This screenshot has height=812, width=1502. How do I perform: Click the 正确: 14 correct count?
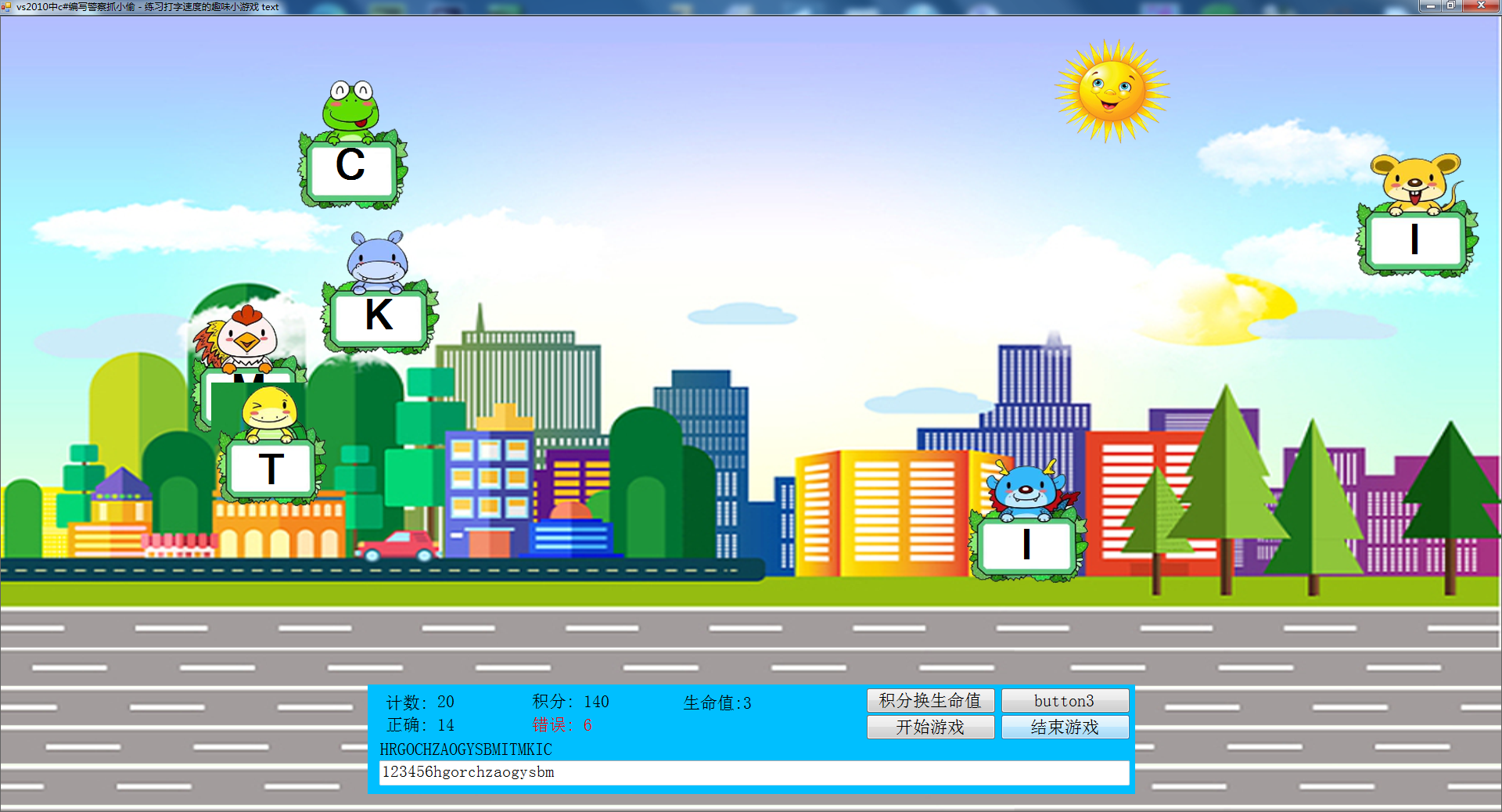click(420, 725)
